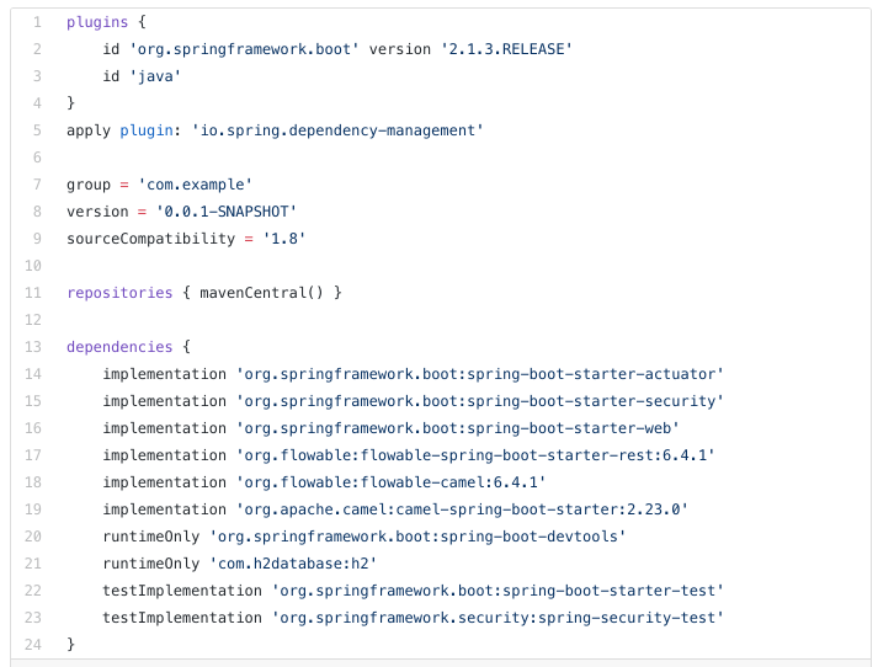Viewport: 878px width, 667px height.
Task: Click the 'repositories' keyword on line 11
Action: [120, 293]
